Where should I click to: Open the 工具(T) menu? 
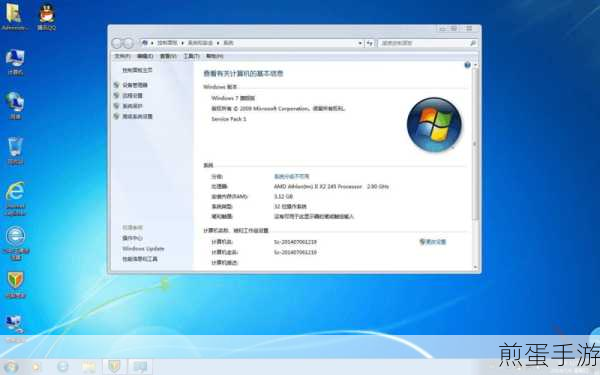coord(191,56)
